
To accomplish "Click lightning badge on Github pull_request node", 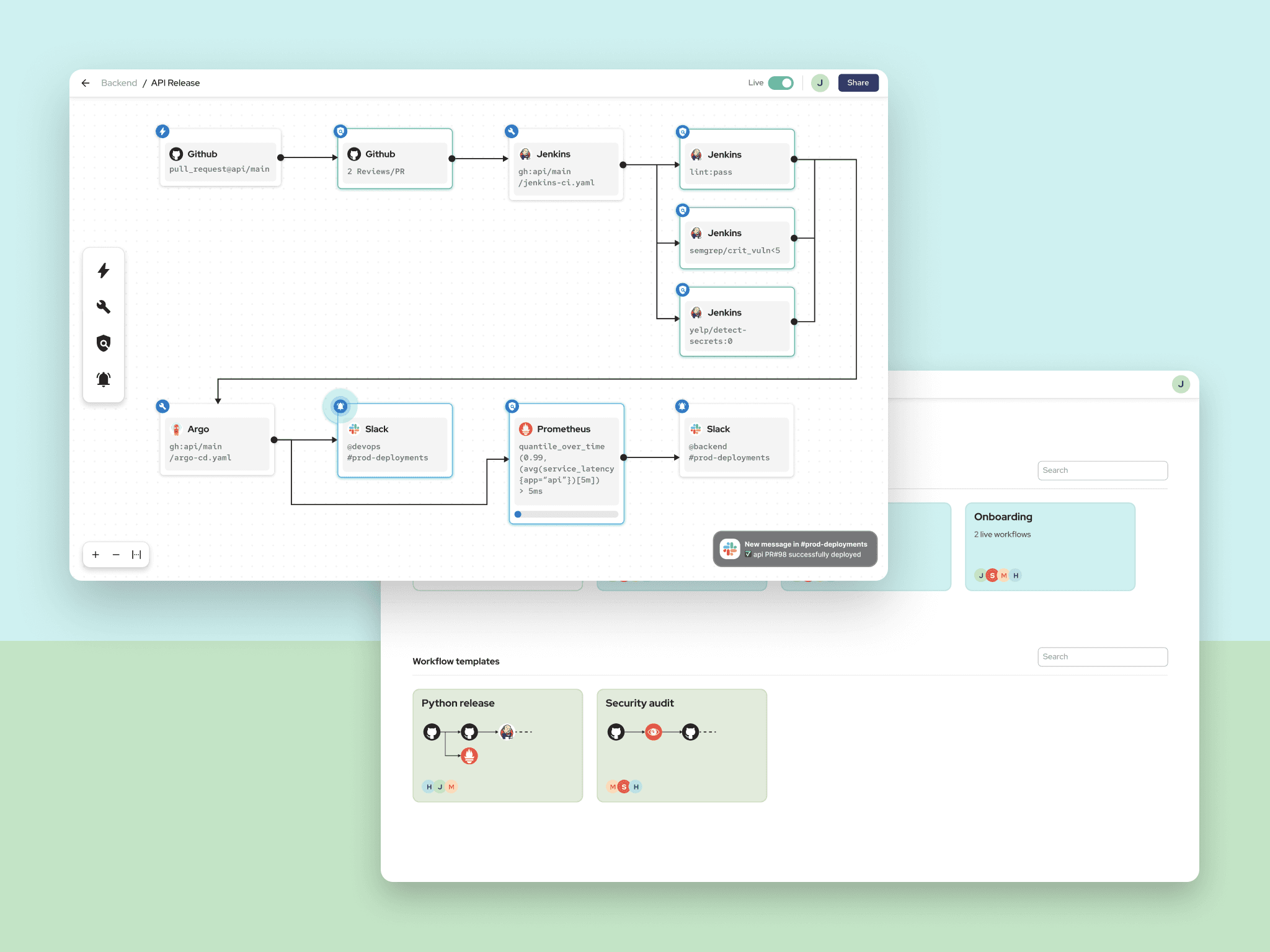I will [162, 131].
